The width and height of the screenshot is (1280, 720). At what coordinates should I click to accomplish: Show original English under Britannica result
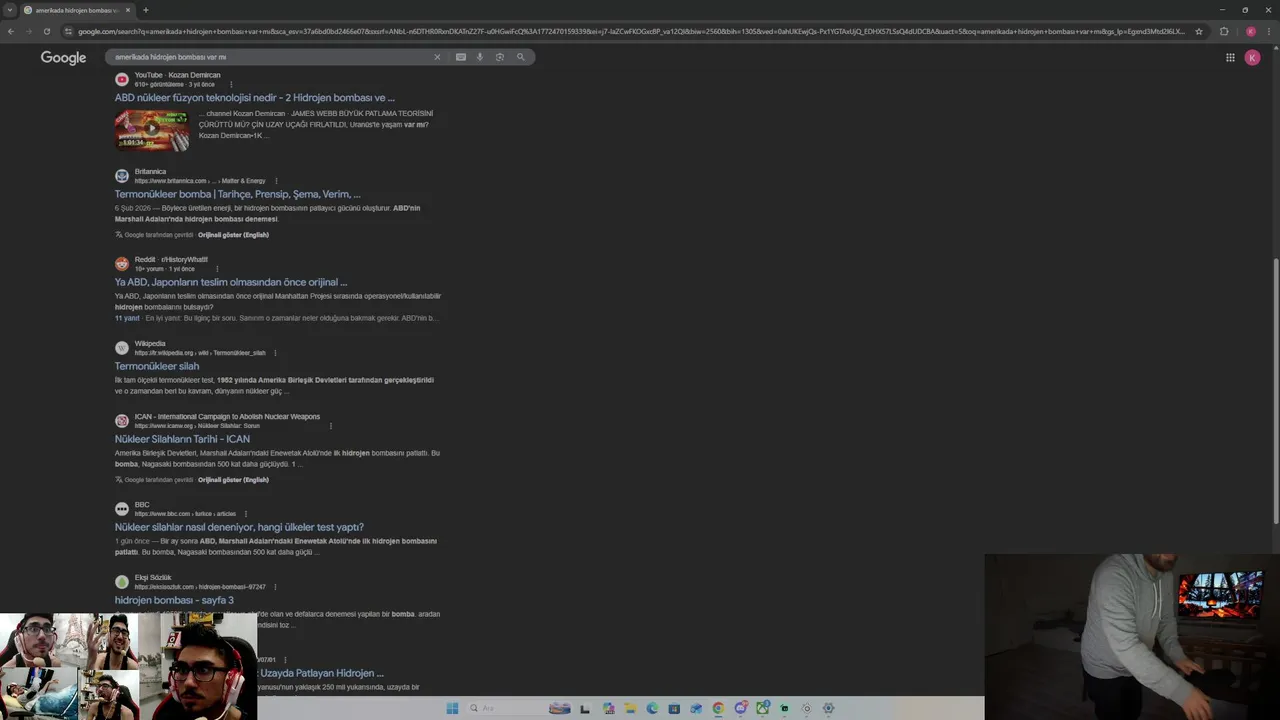233,235
